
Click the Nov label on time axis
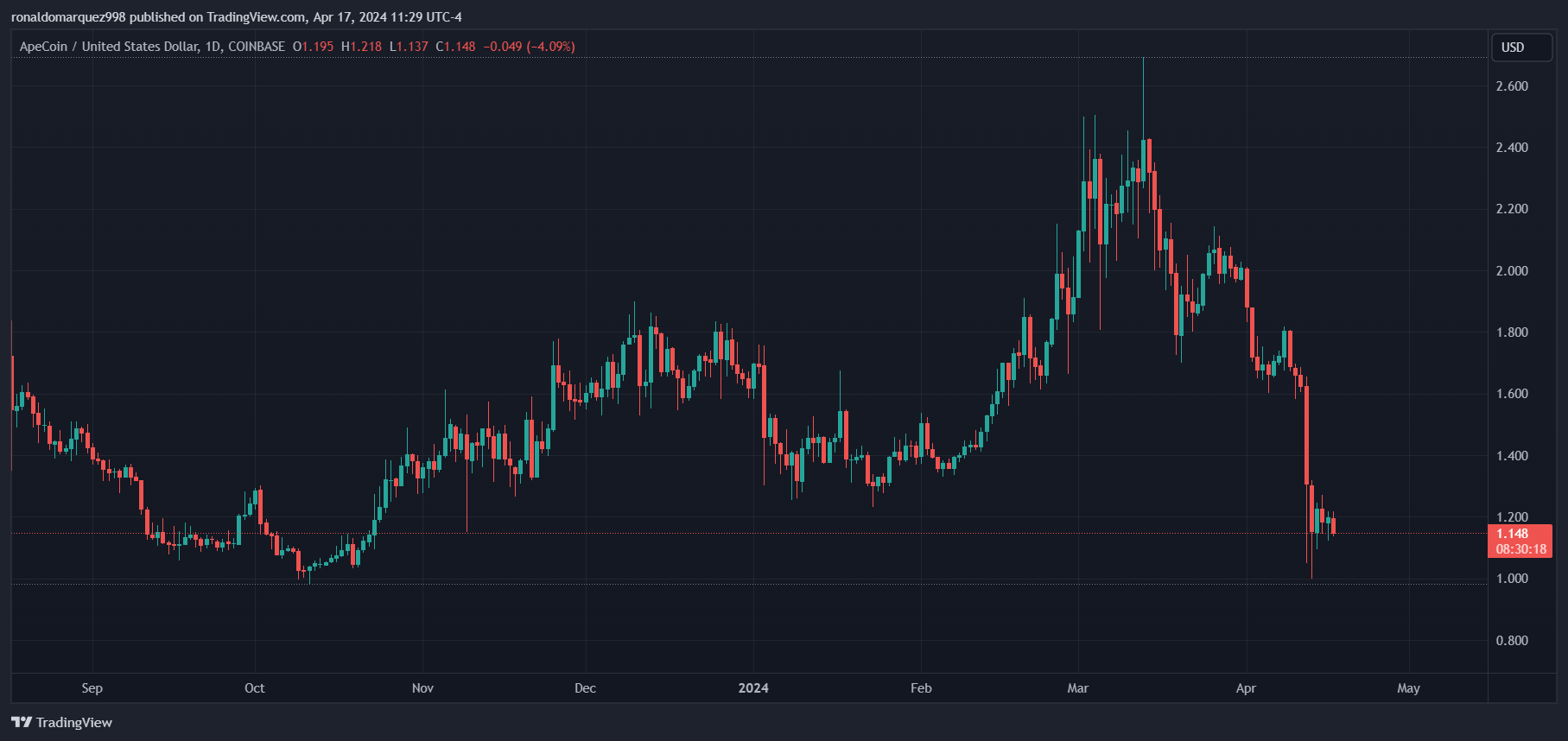(422, 688)
